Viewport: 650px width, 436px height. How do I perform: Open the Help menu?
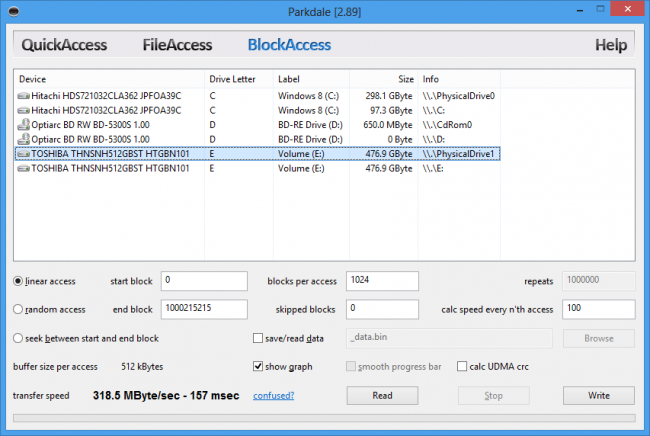point(610,45)
